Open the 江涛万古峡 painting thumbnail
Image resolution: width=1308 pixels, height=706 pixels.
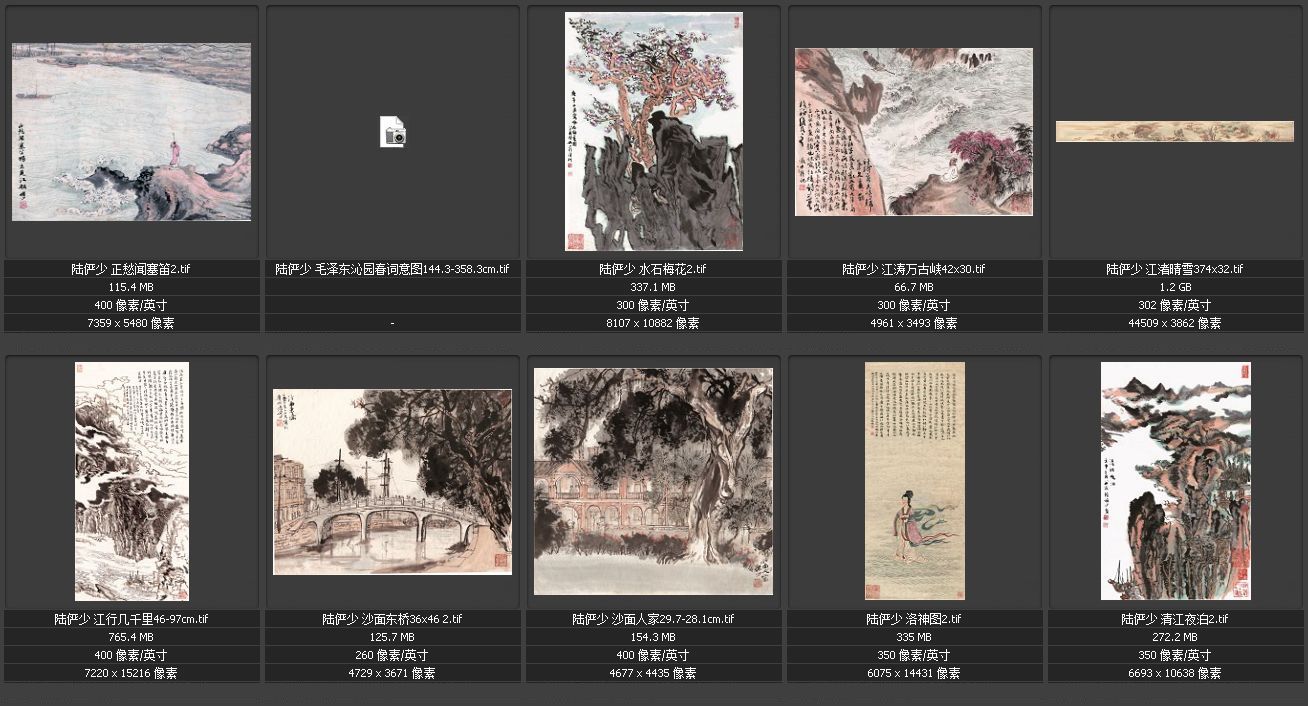click(x=914, y=132)
